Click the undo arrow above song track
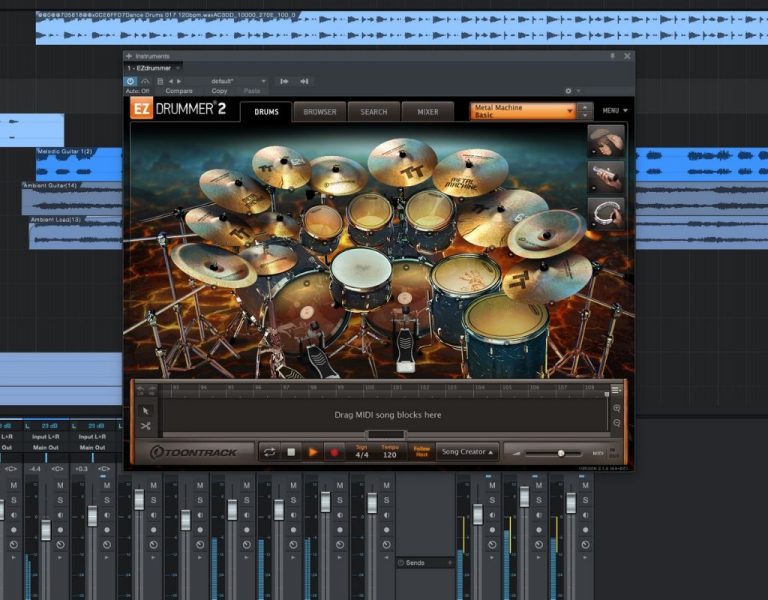 coord(141,389)
